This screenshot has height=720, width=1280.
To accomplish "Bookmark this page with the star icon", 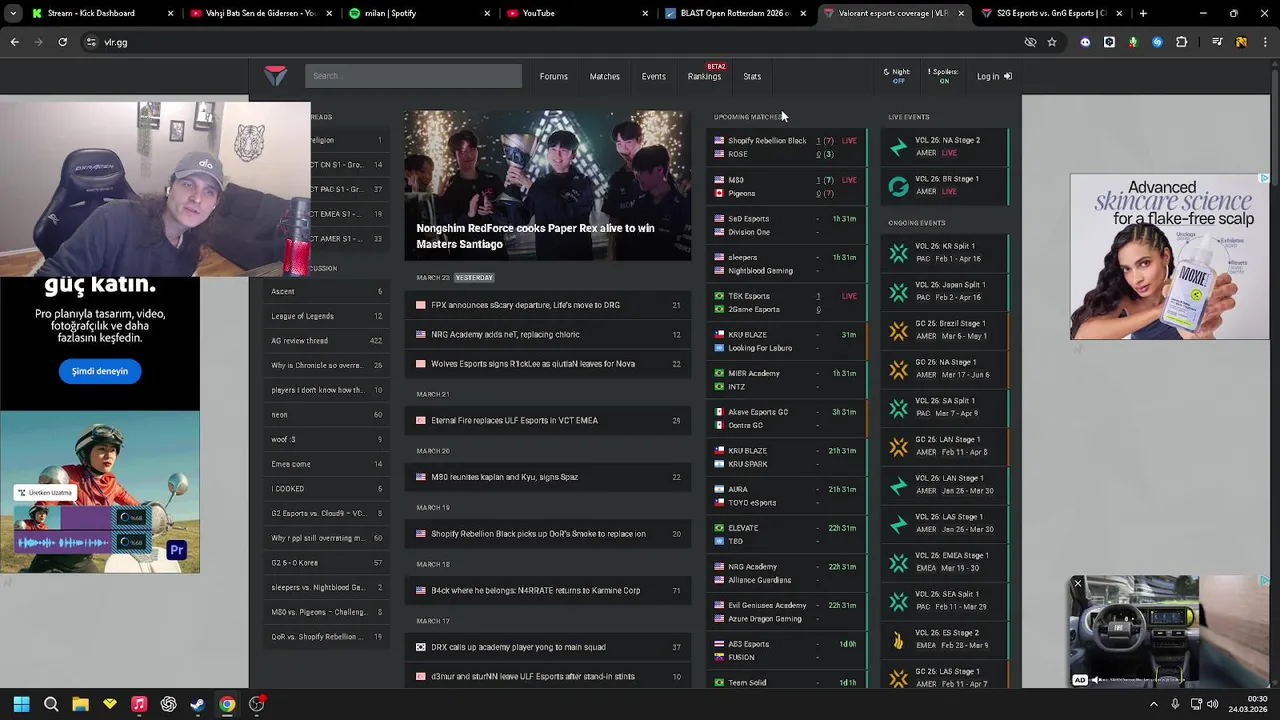I will coord(1052,42).
